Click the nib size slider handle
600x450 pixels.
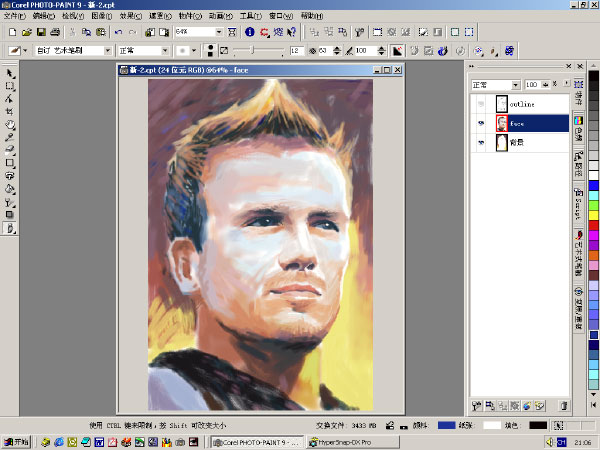point(253,50)
